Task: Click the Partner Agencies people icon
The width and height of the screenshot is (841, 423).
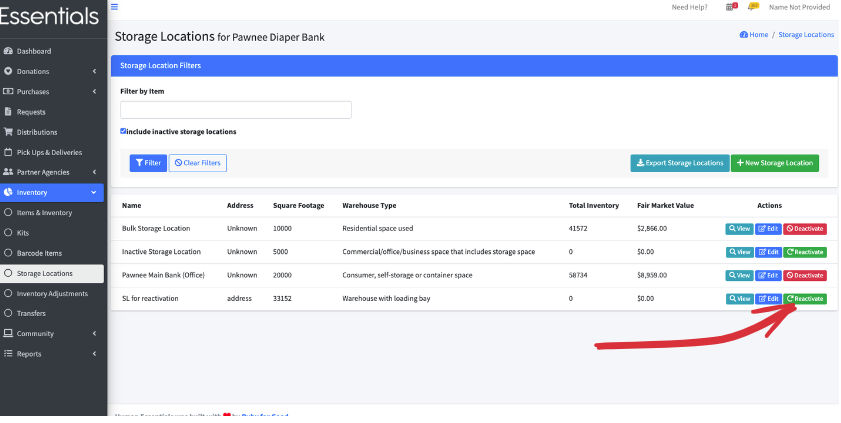Action: [x=8, y=172]
